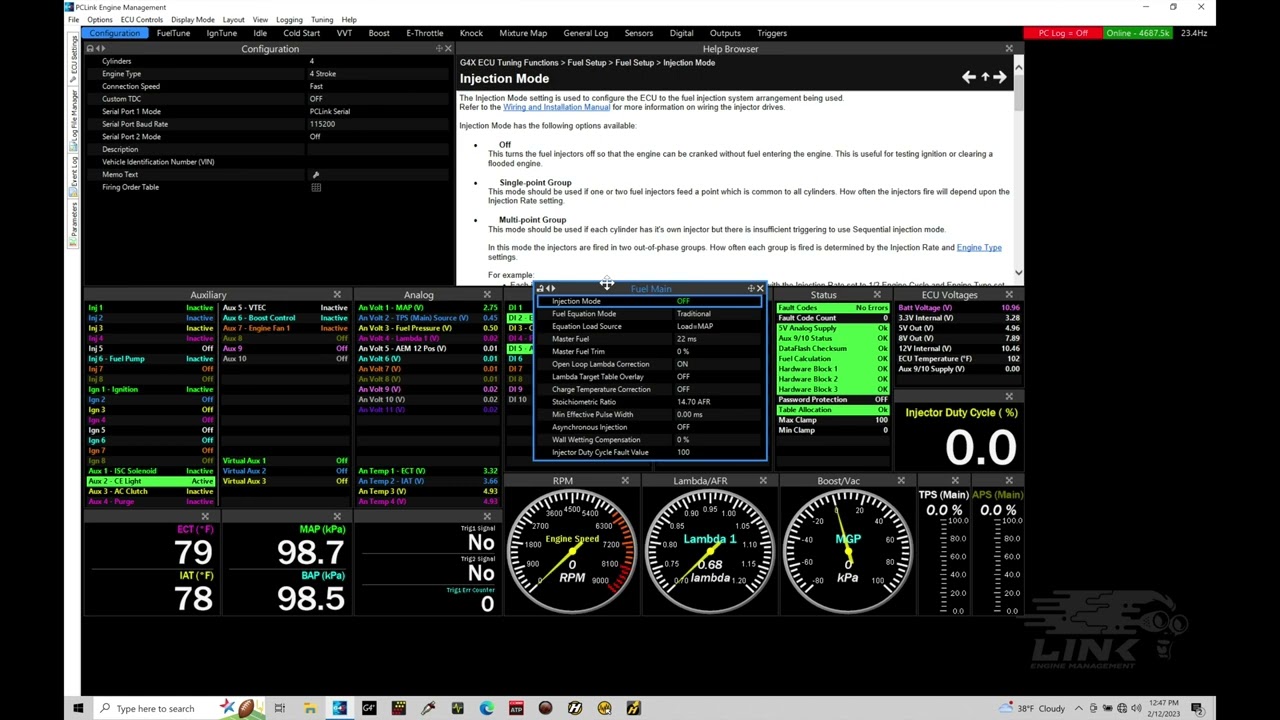Select the Master Fuel value row
This screenshot has height=720, width=1280.
[650, 339]
